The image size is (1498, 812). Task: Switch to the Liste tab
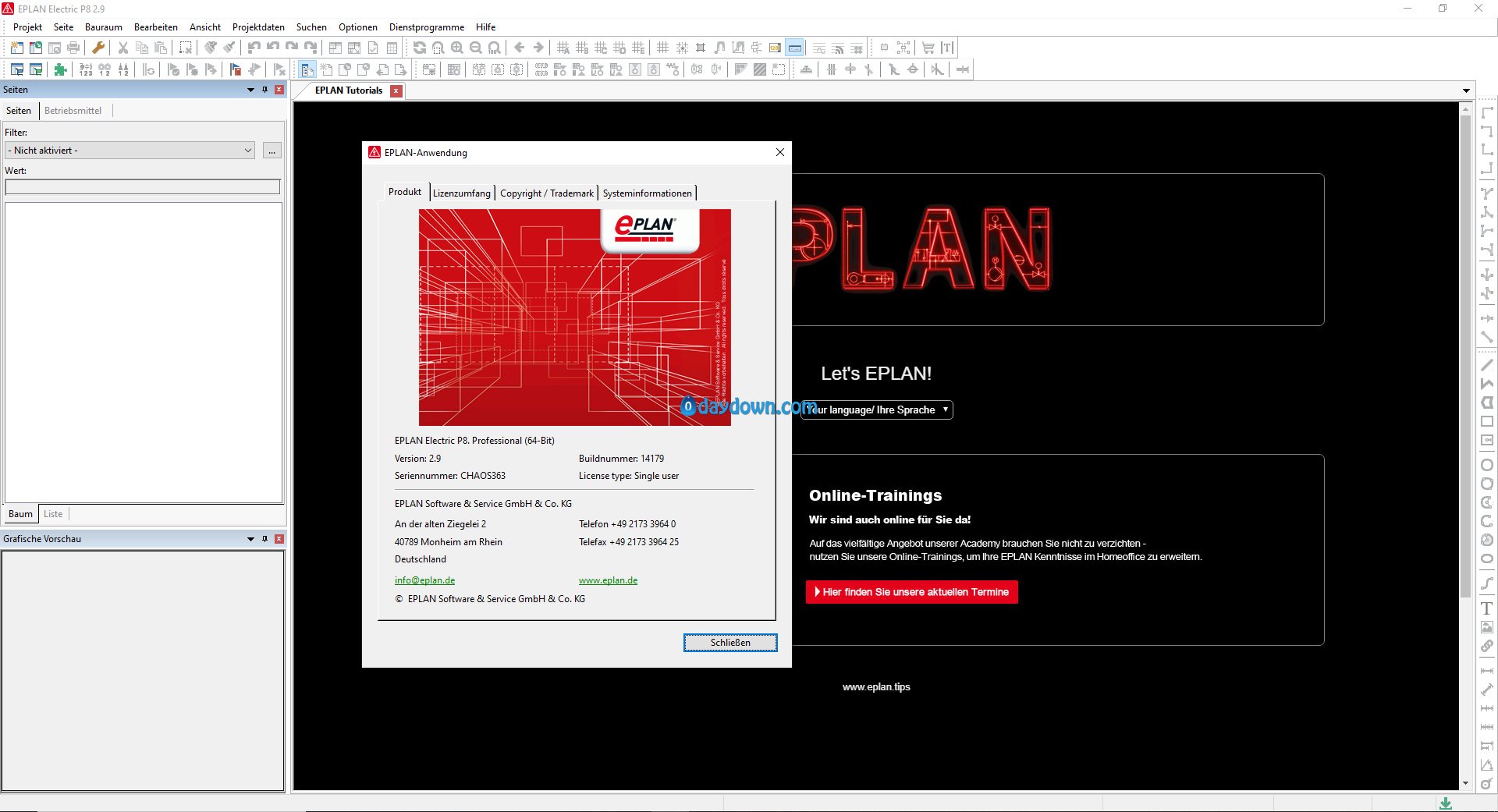[53, 514]
